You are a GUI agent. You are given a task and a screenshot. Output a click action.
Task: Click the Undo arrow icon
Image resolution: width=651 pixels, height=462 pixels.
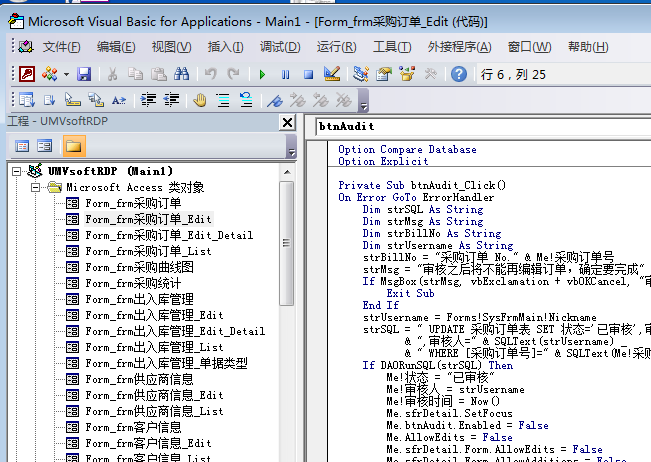[211, 74]
